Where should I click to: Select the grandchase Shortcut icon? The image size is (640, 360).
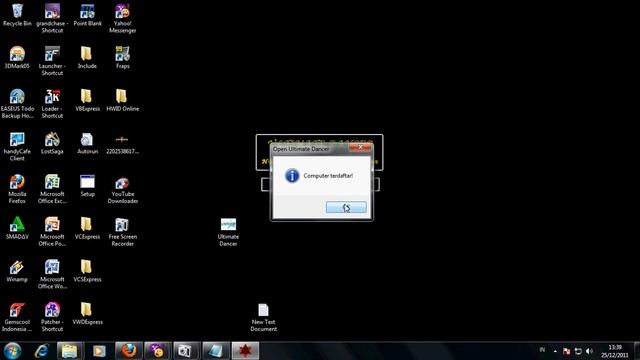point(52,18)
